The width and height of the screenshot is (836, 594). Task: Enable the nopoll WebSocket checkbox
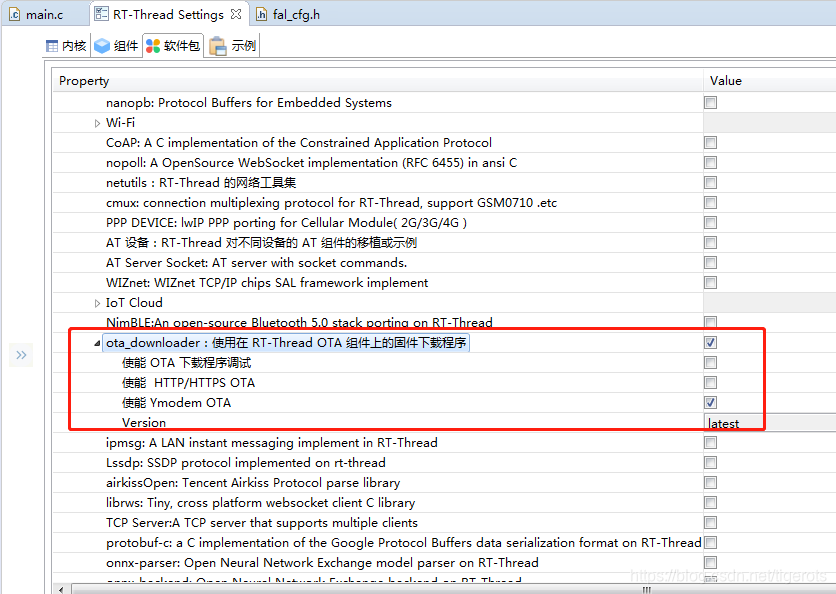pos(710,163)
